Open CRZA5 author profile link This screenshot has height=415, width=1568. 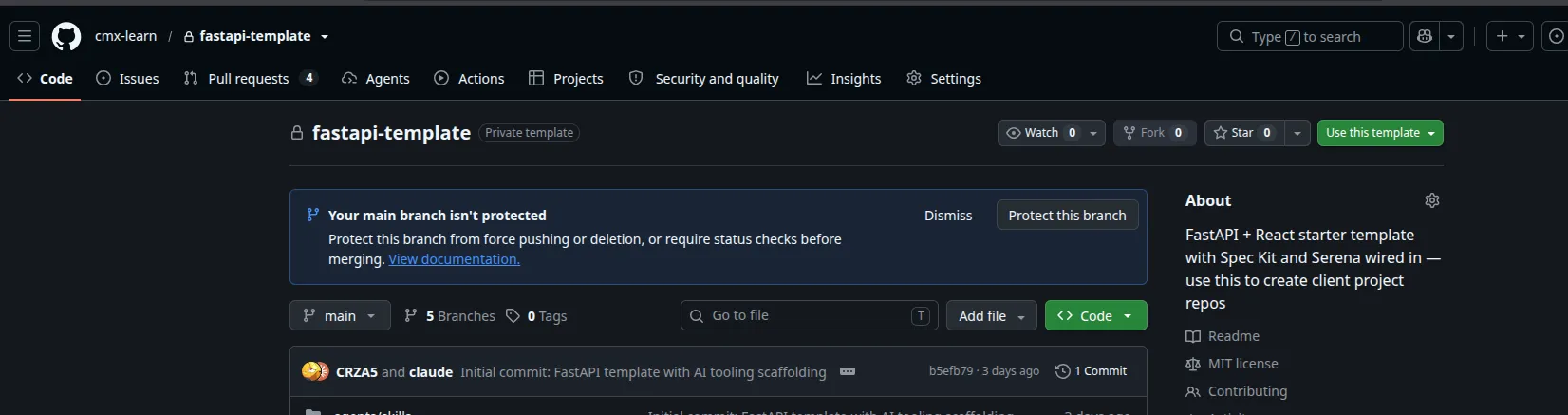click(x=357, y=372)
